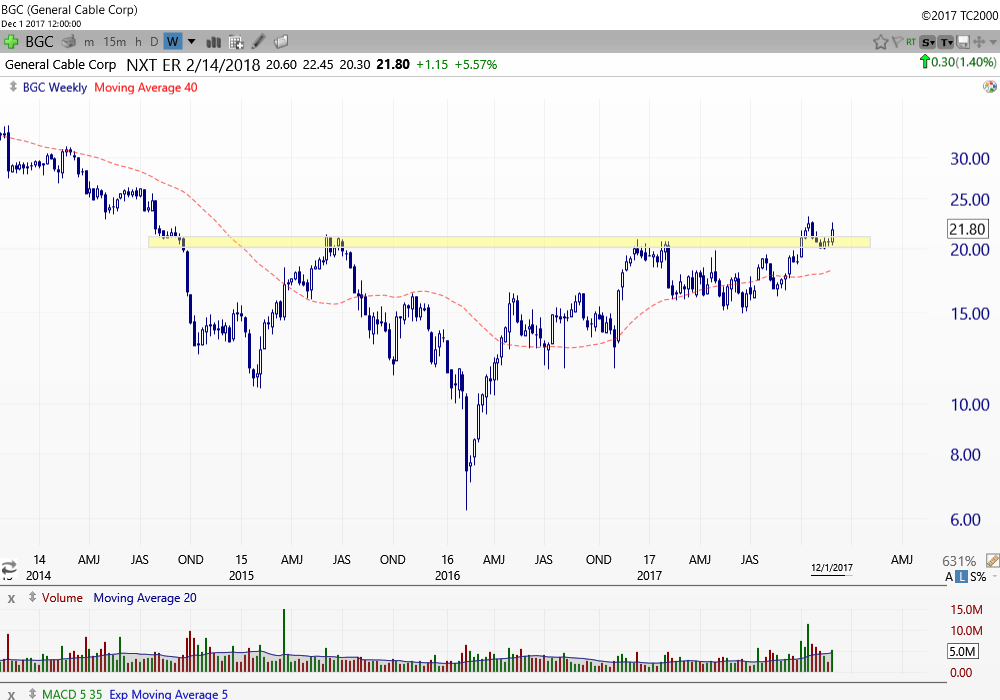This screenshot has height=700, width=1000.
Task: Click the green plus add-symbol icon
Action: pyautogui.click(x=11, y=42)
